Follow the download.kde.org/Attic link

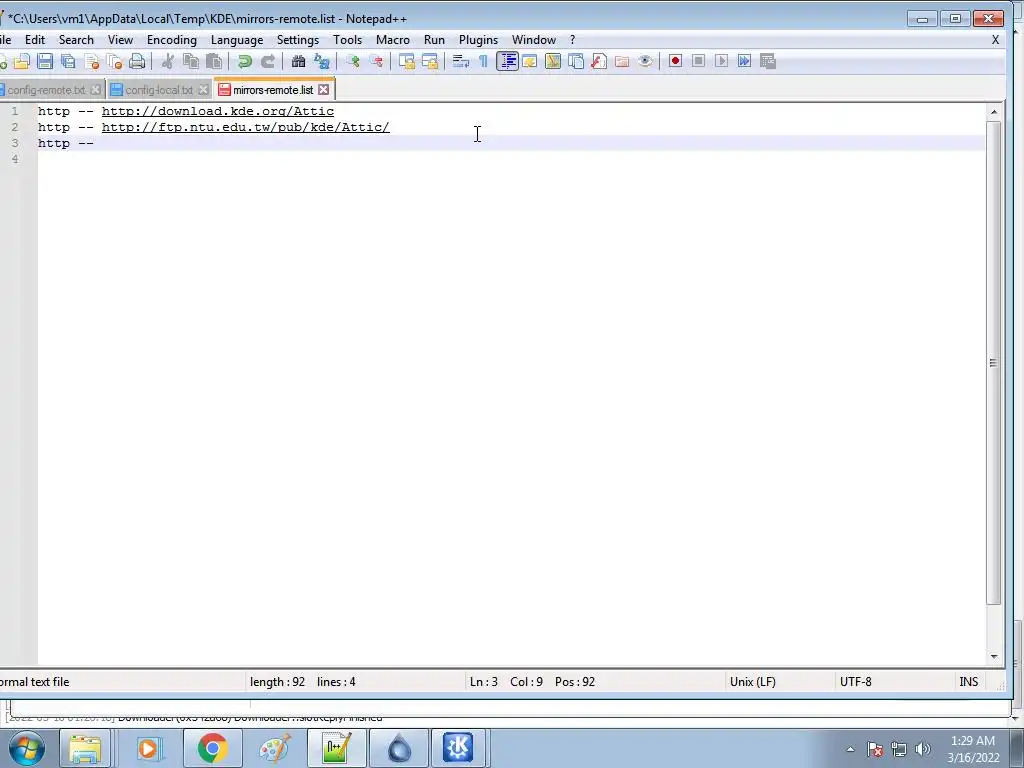coord(217,112)
